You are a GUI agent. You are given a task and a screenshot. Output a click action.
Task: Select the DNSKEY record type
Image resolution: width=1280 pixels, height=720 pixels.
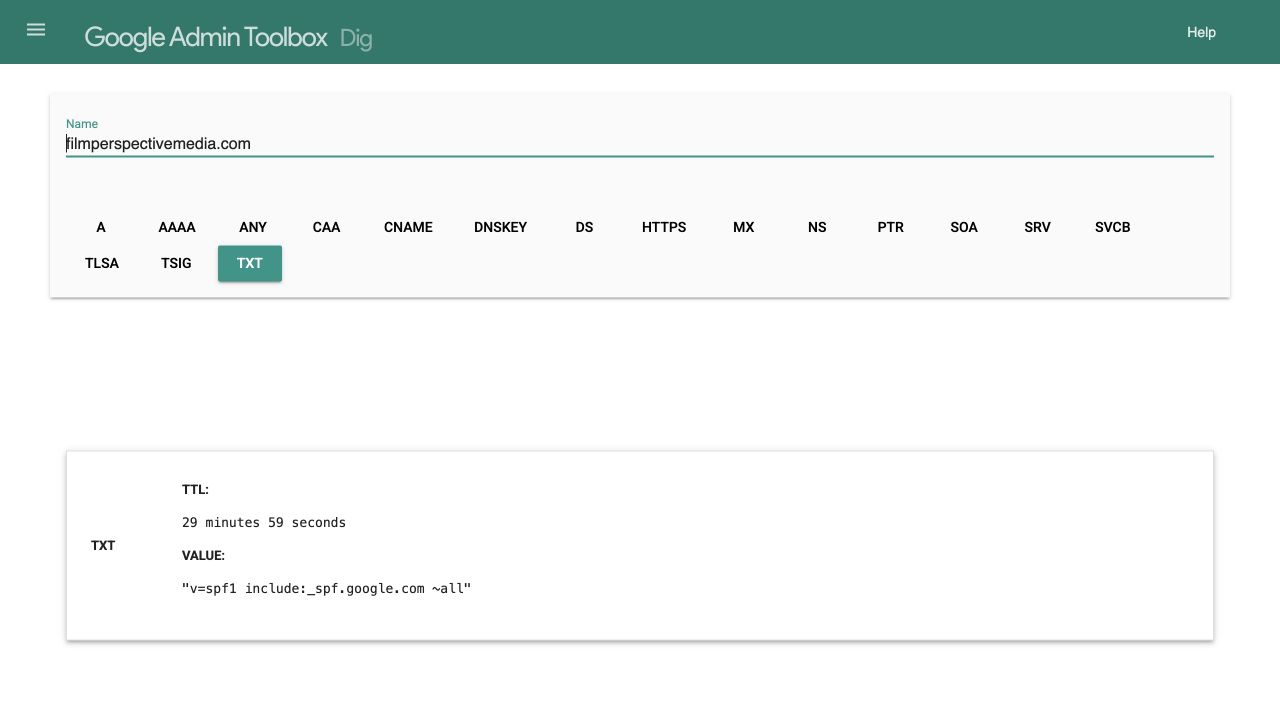pos(500,227)
